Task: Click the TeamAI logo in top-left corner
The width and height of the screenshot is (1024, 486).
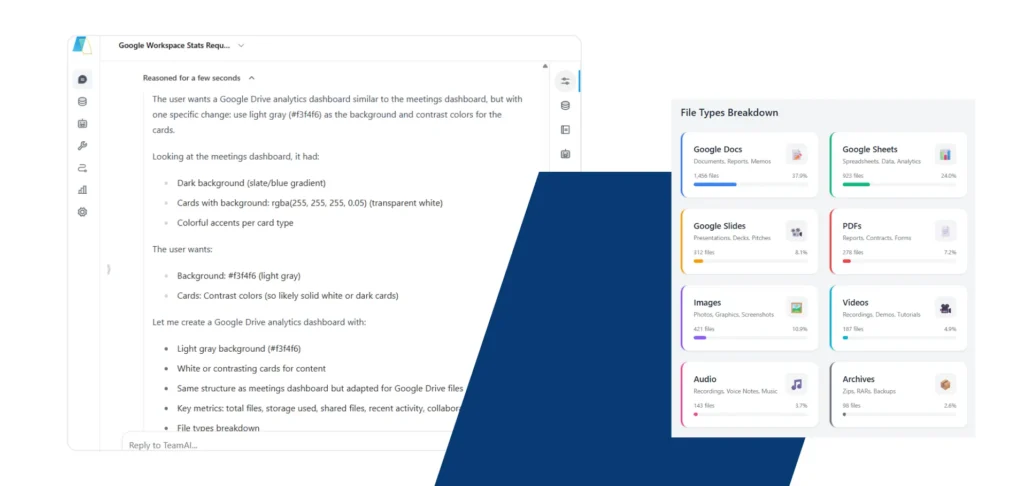Action: point(82,46)
